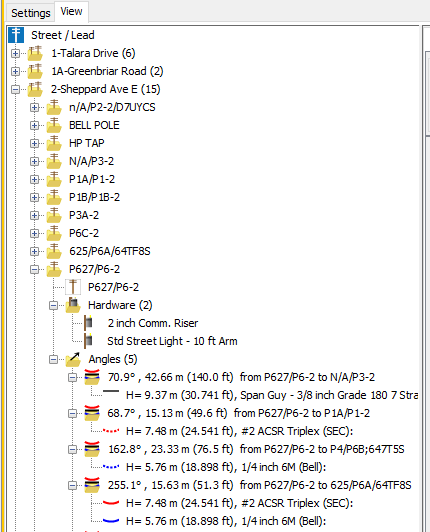Click the Hardware folder icon
Viewport: 430px width, 532px height.
73,305
